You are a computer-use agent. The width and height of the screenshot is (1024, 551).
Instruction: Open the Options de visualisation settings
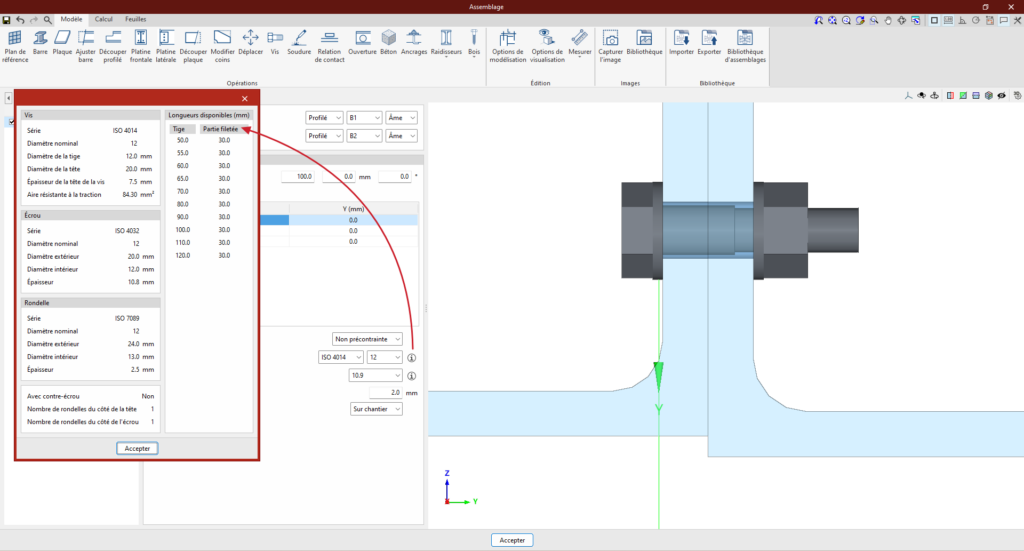[547, 46]
